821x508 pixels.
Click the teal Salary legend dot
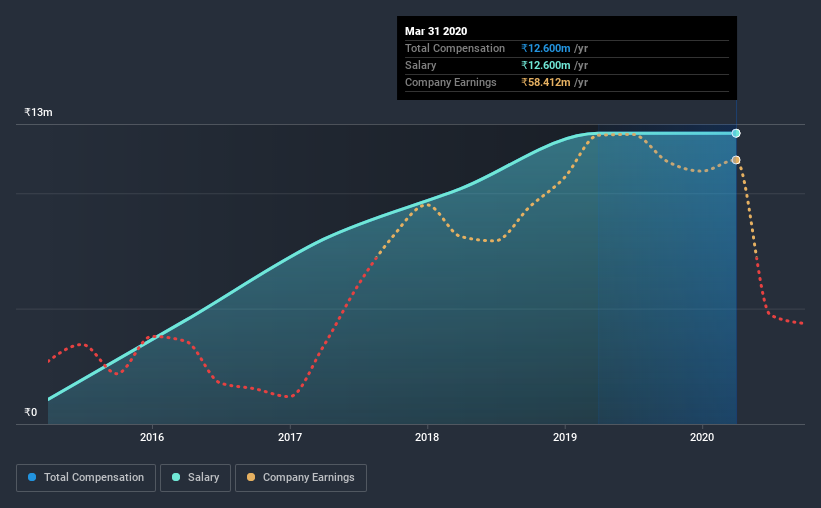coord(176,477)
